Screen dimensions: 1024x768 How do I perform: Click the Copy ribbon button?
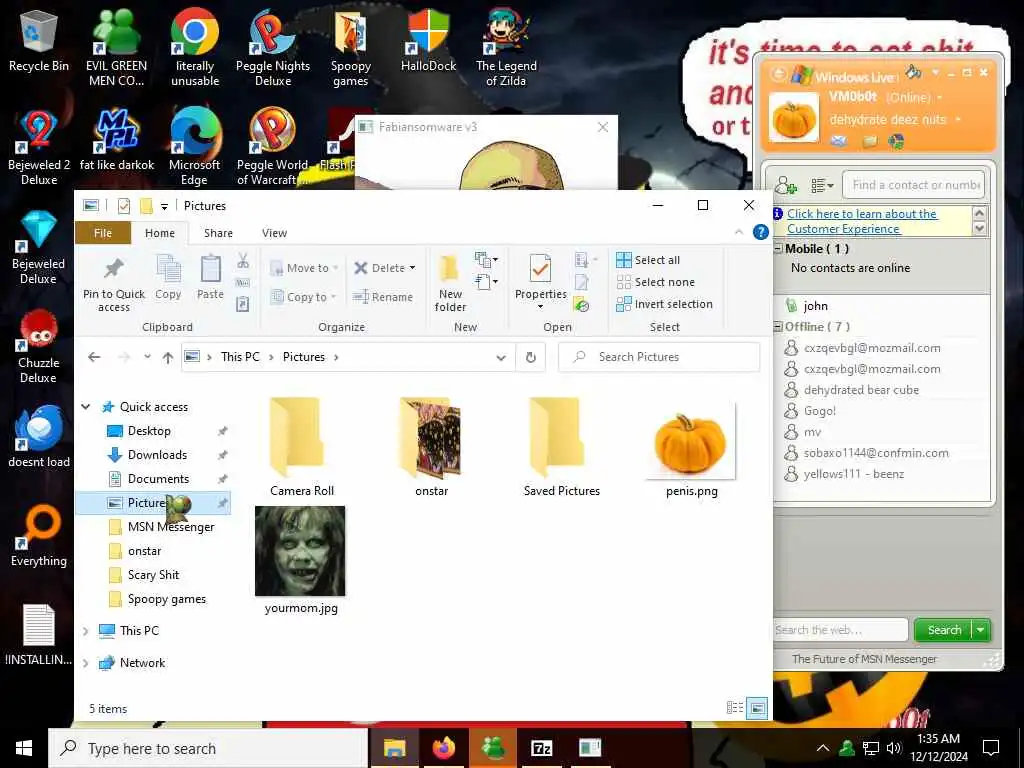[168, 277]
